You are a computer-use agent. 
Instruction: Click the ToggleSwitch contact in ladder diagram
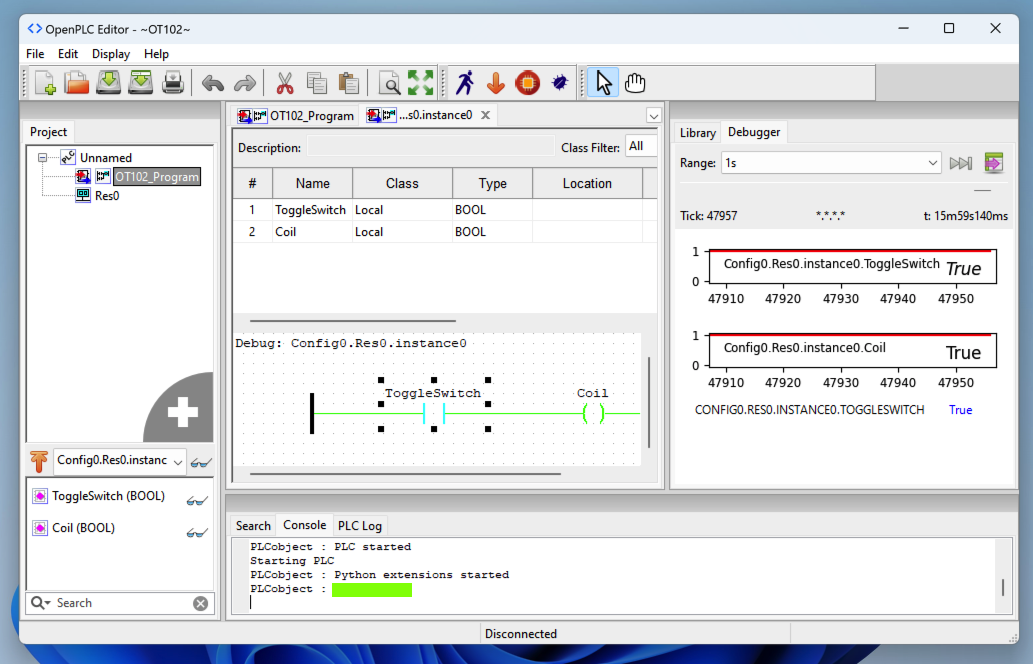tap(433, 414)
